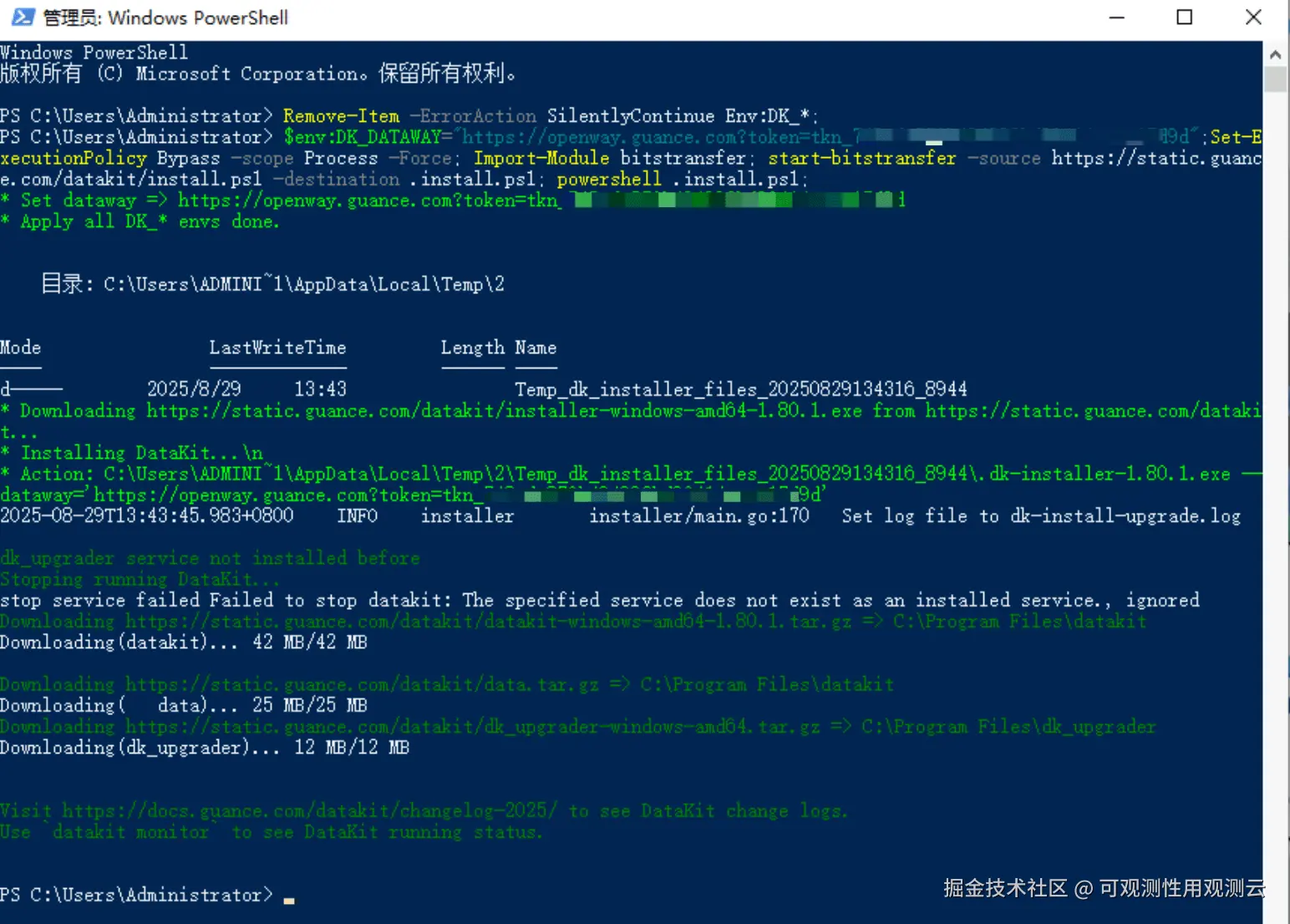
Task: Click the Remove-Item command text
Action: [x=341, y=115]
